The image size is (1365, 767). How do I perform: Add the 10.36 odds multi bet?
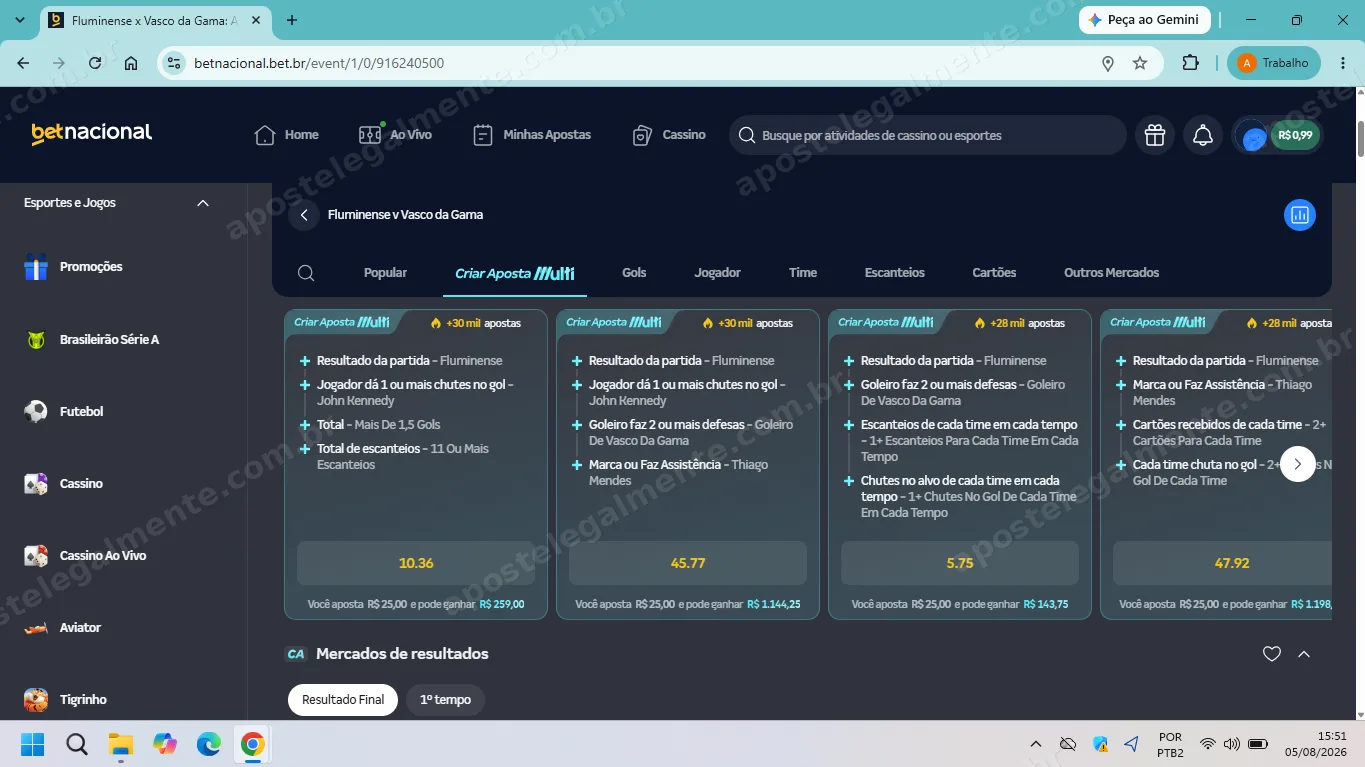pyautogui.click(x=416, y=563)
